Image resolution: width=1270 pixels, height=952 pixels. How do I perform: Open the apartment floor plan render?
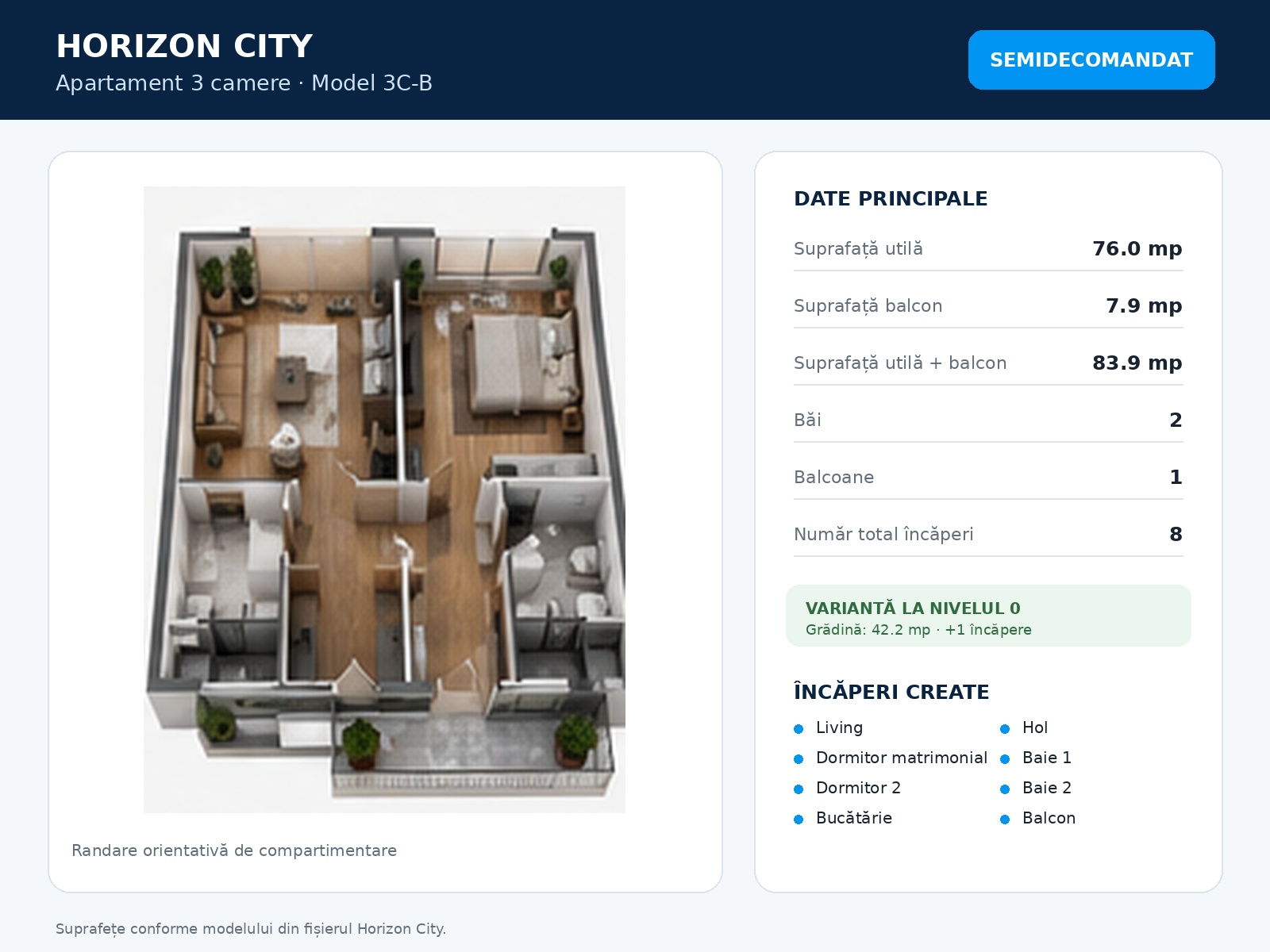pyautogui.click(x=384, y=500)
